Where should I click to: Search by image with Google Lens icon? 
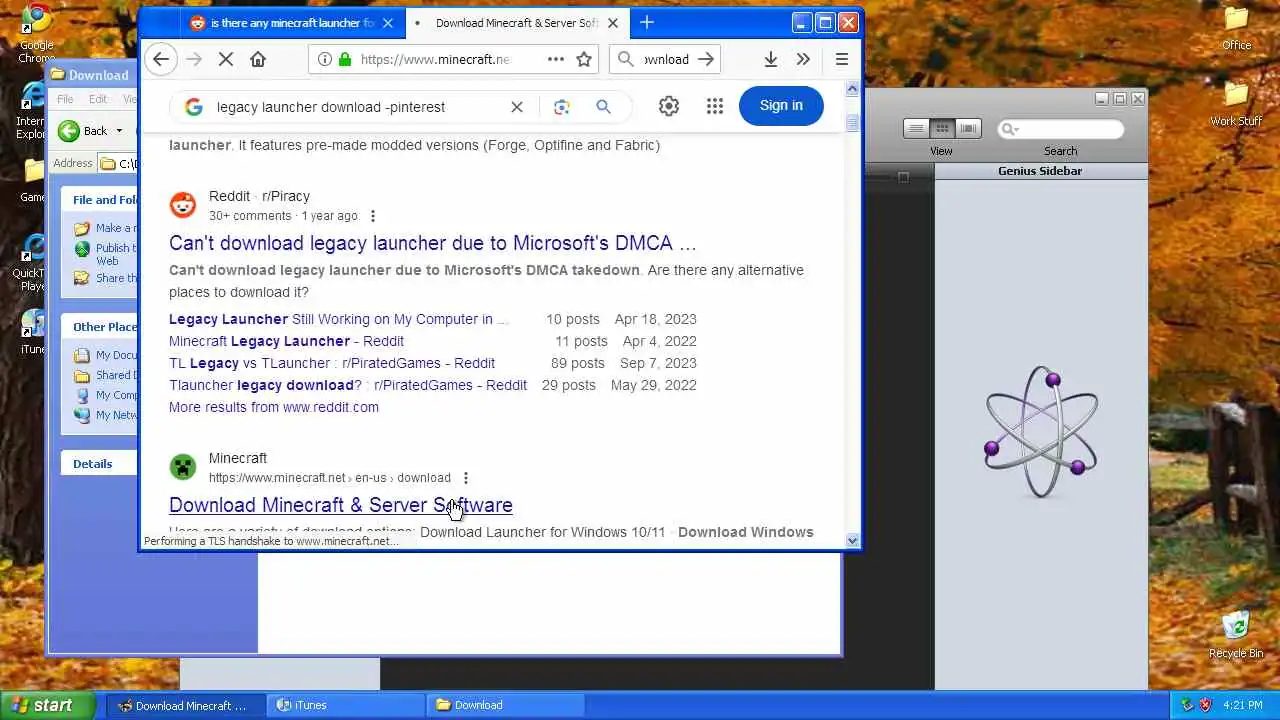click(x=562, y=107)
